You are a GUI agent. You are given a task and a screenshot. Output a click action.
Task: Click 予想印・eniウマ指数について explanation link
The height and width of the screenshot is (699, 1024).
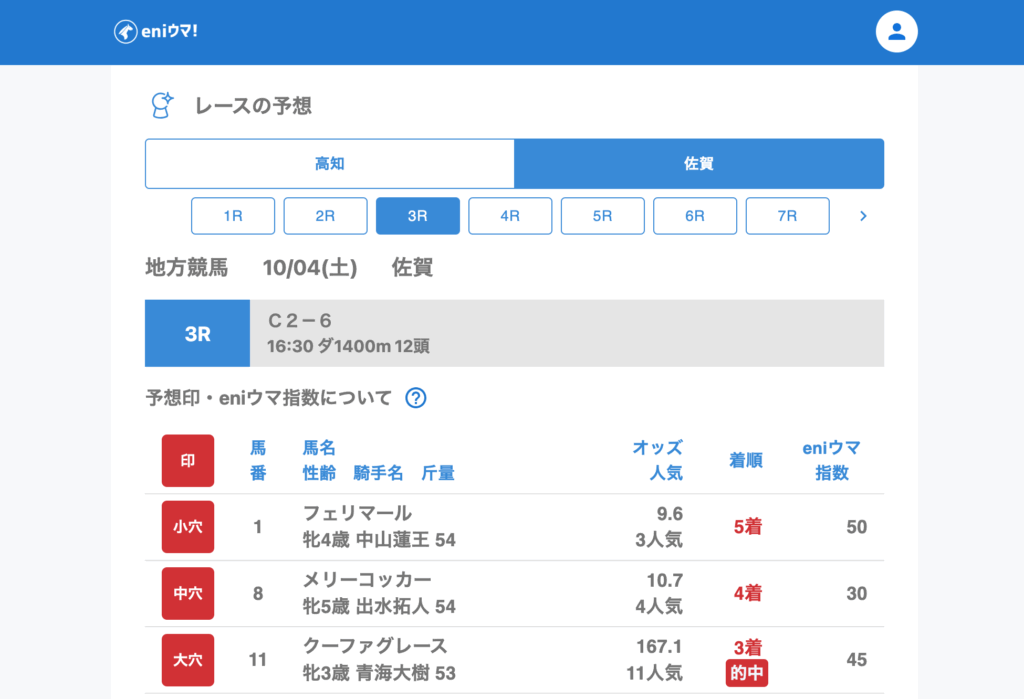[269, 398]
